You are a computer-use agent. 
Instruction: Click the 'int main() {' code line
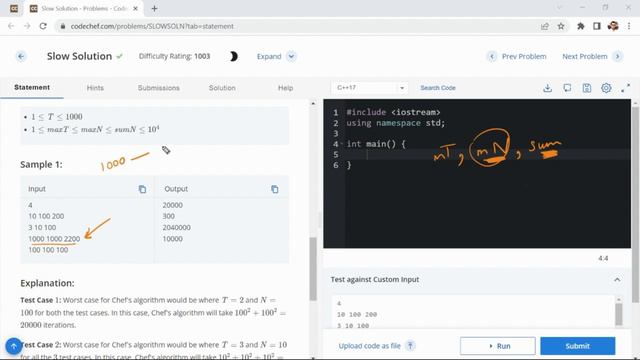point(376,144)
